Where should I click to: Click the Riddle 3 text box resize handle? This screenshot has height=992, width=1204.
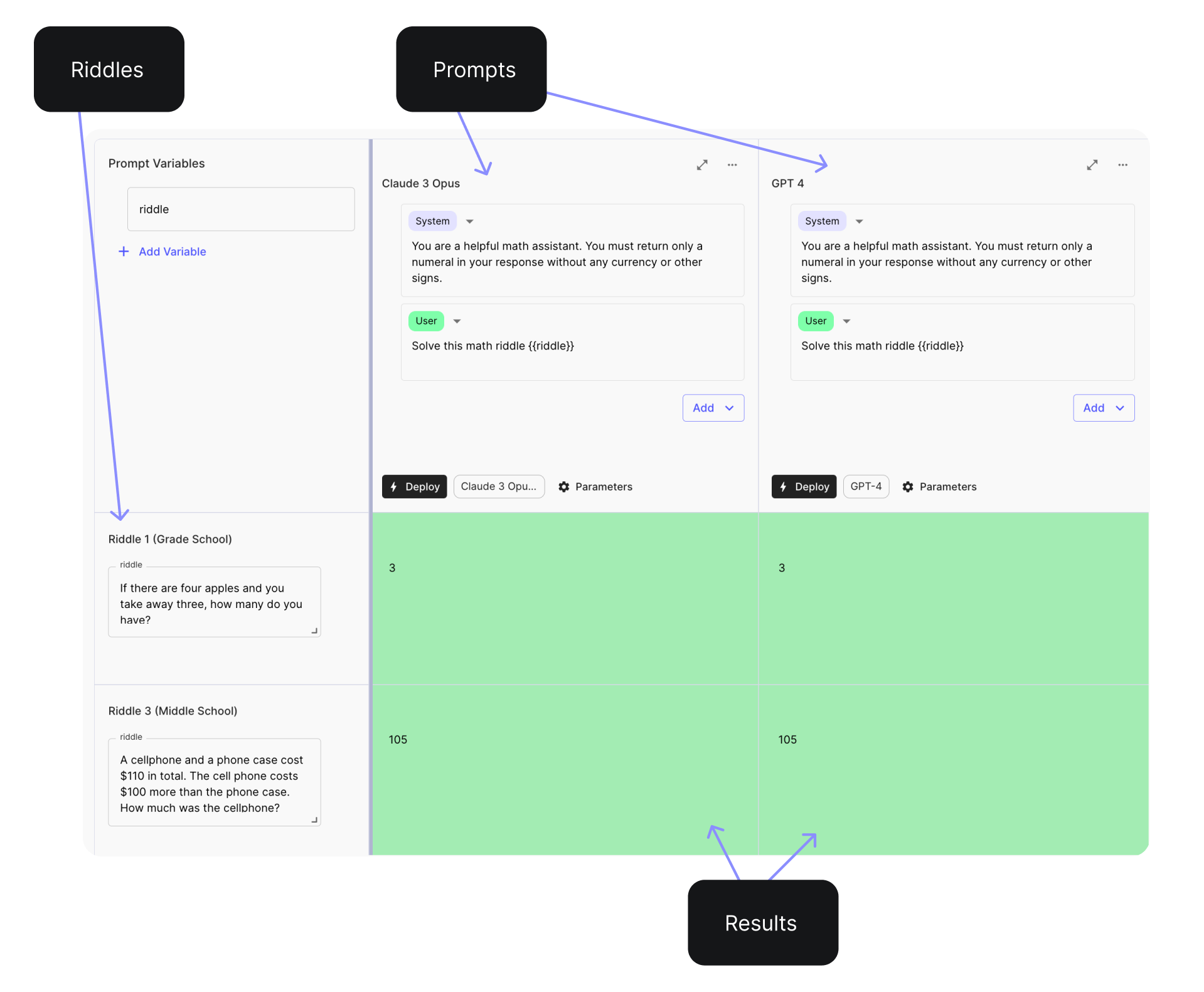tap(314, 820)
